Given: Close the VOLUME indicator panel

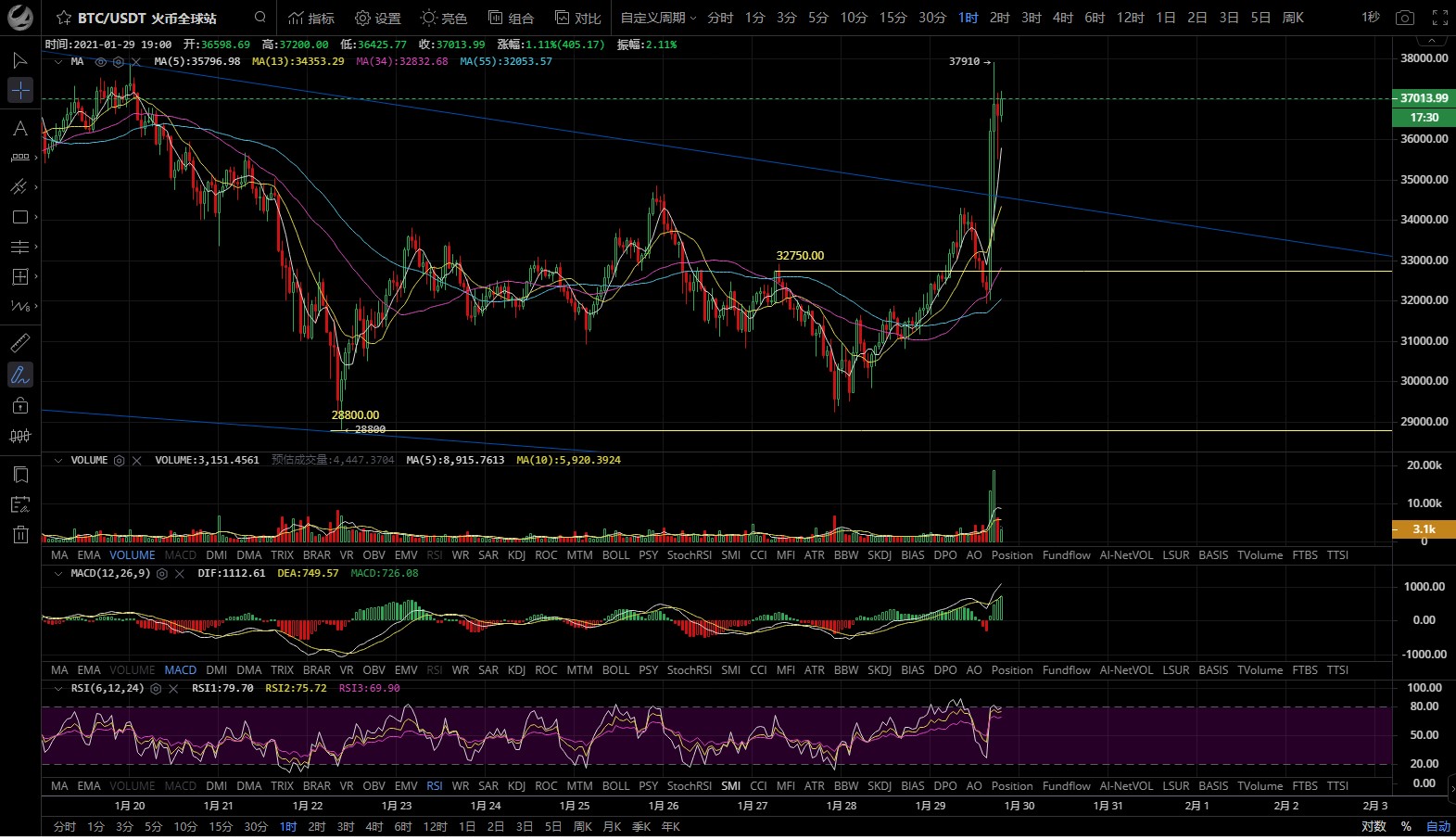Looking at the screenshot, I should 137,460.
